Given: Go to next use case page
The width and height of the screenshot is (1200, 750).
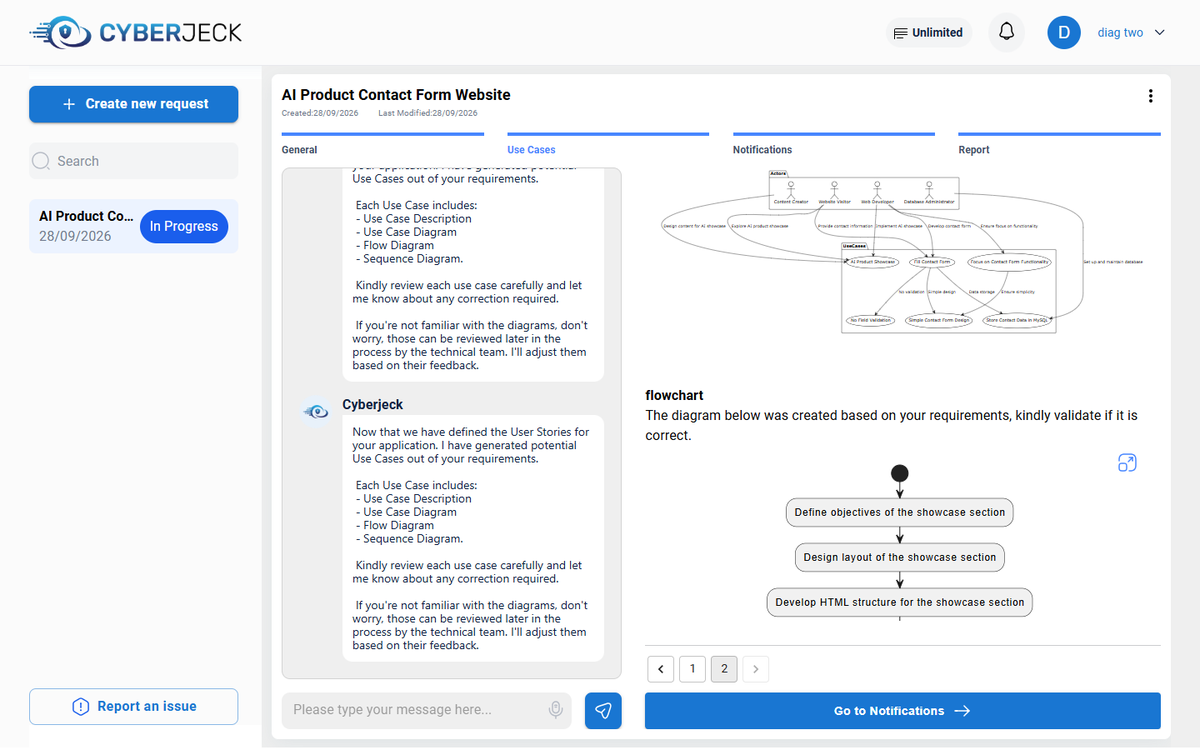Looking at the screenshot, I should pos(756,669).
